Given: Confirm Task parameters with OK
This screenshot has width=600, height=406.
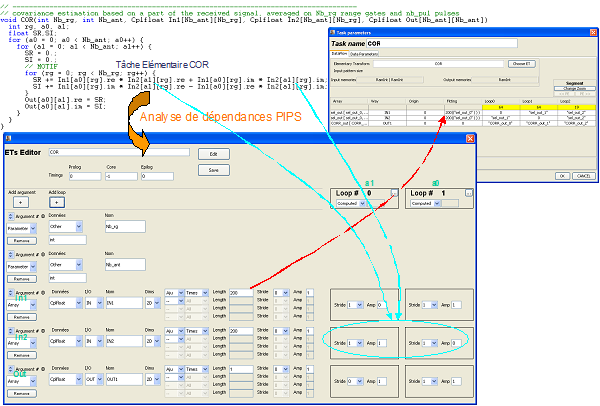Looking at the screenshot, I should (x=561, y=175).
